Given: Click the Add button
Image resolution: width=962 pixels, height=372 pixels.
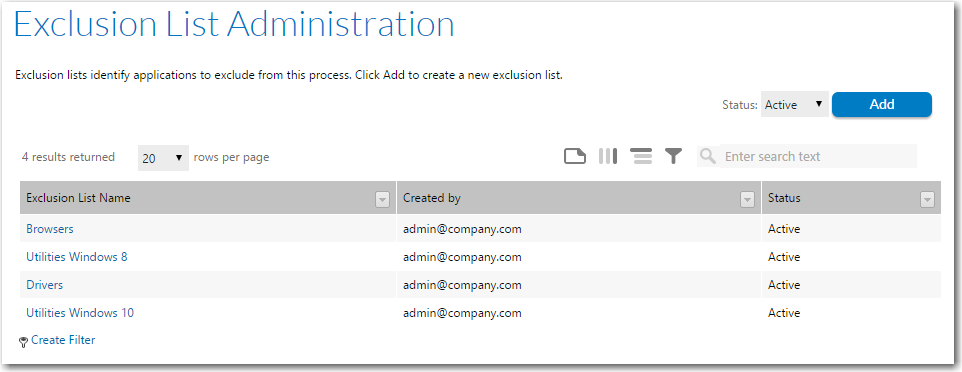Looking at the screenshot, I should [882, 104].
